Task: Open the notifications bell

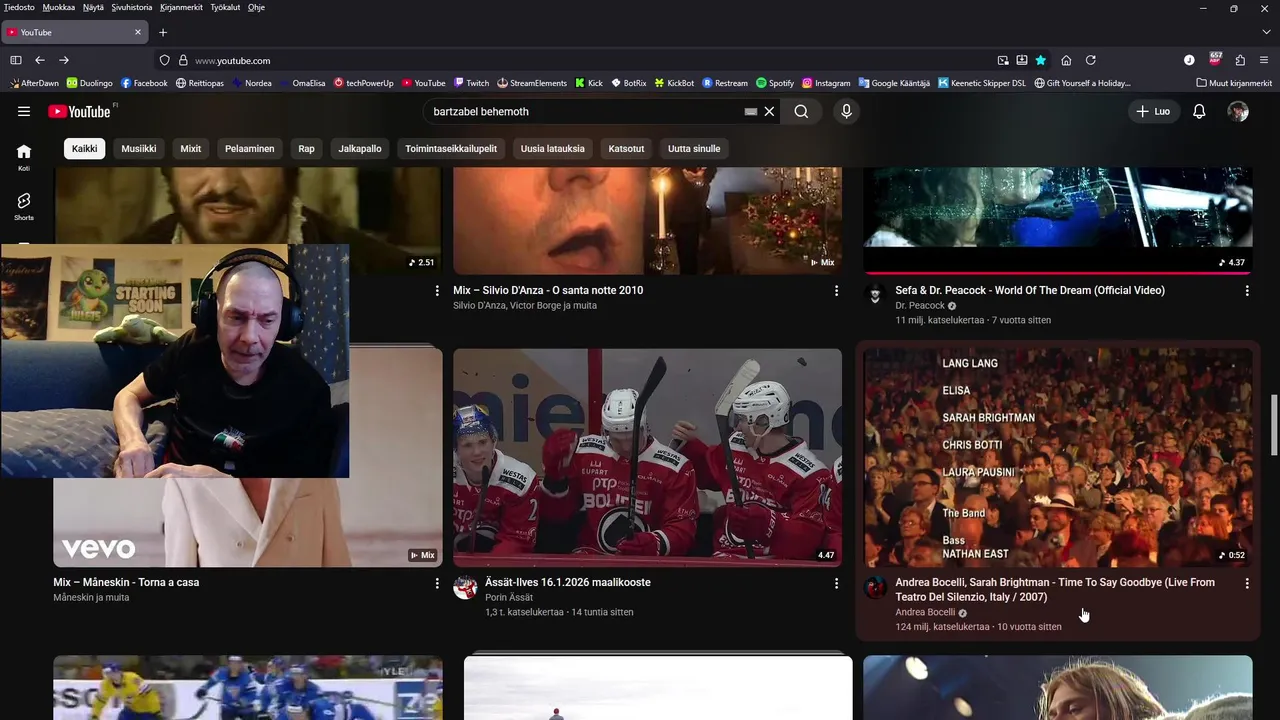Action: [1199, 112]
